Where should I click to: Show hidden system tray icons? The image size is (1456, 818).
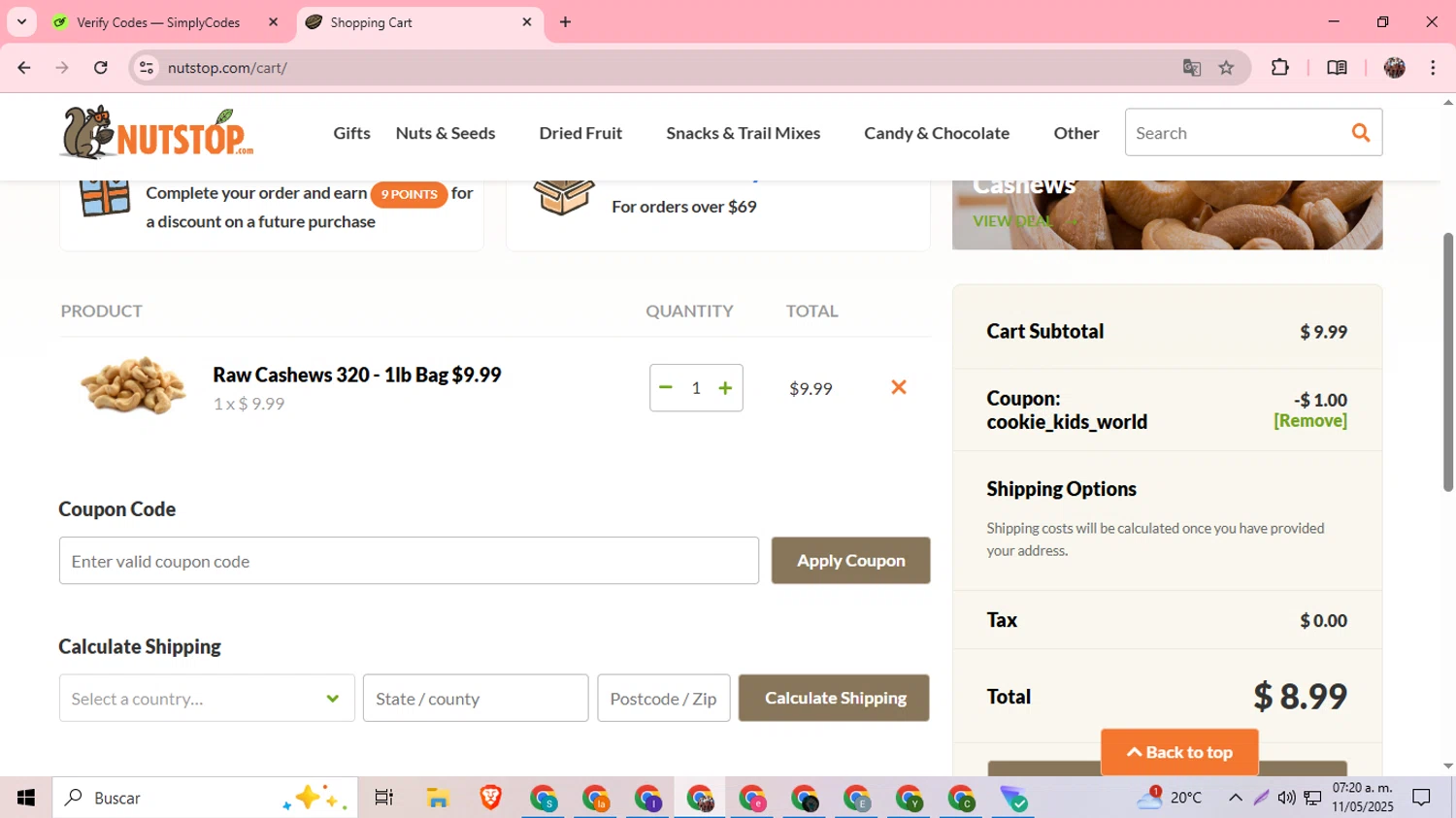point(1236,798)
